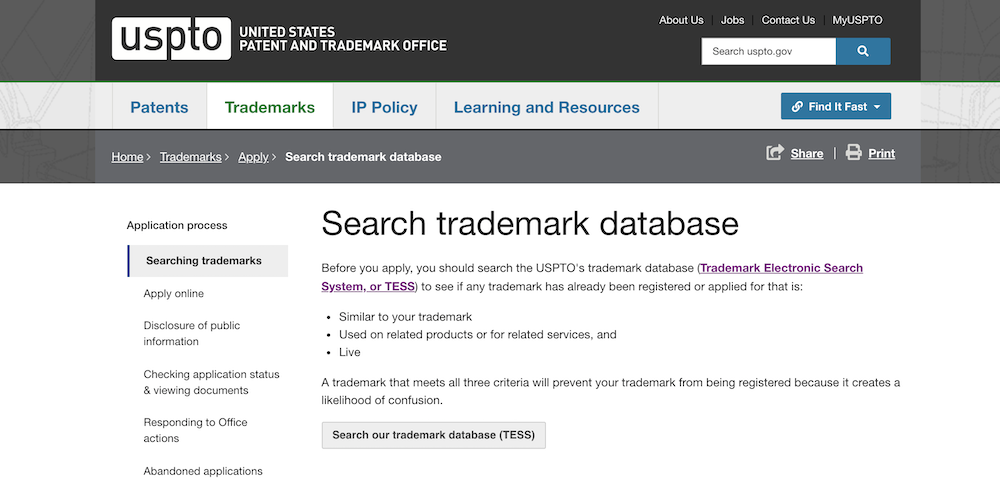Open the Trademarks menu

click(270, 107)
